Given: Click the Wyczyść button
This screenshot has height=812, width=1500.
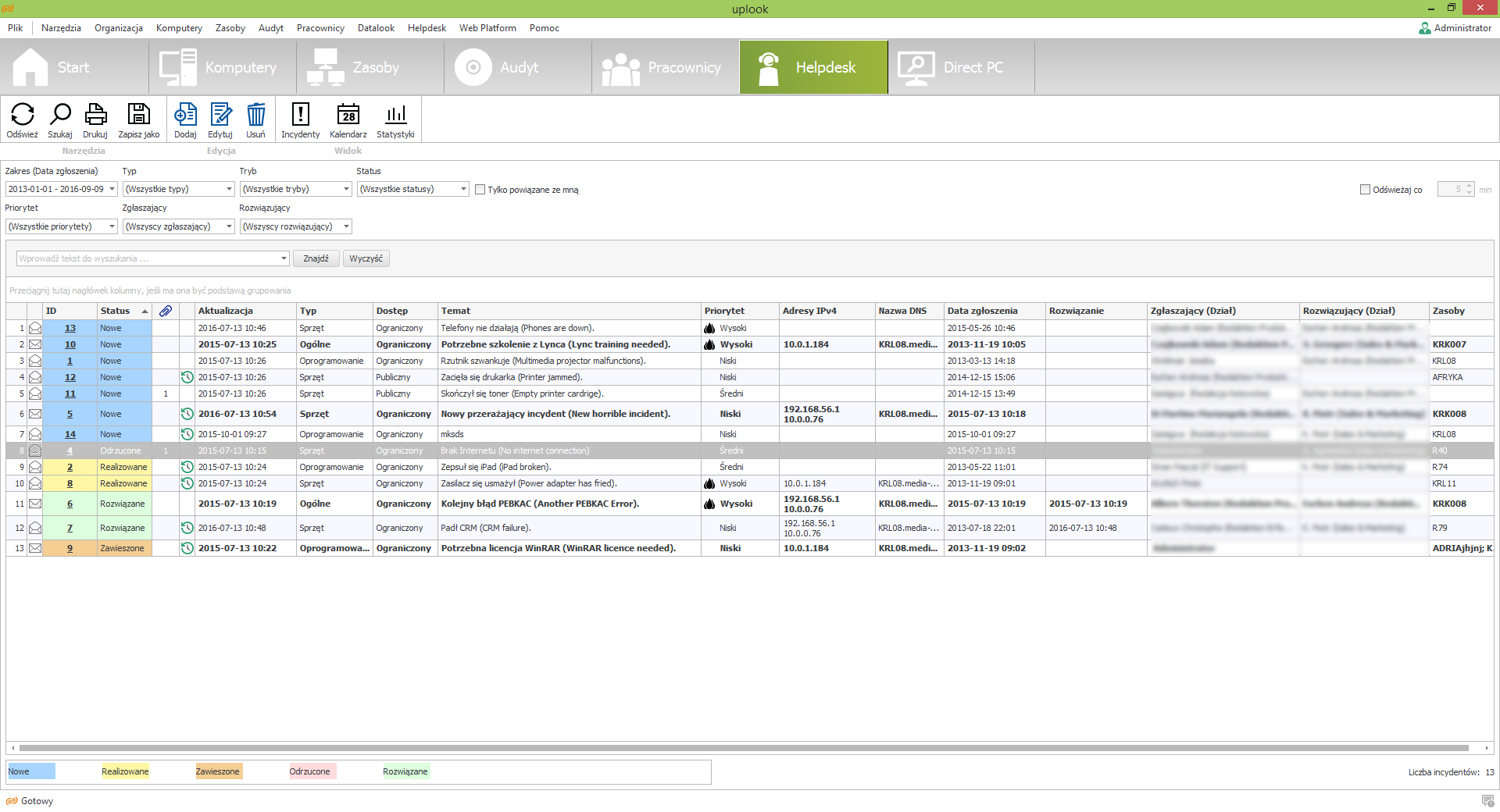Looking at the screenshot, I should tap(366, 258).
